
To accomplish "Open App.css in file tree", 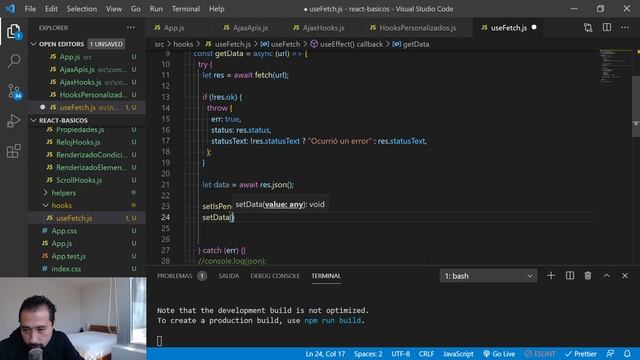I will click(87, 231).
